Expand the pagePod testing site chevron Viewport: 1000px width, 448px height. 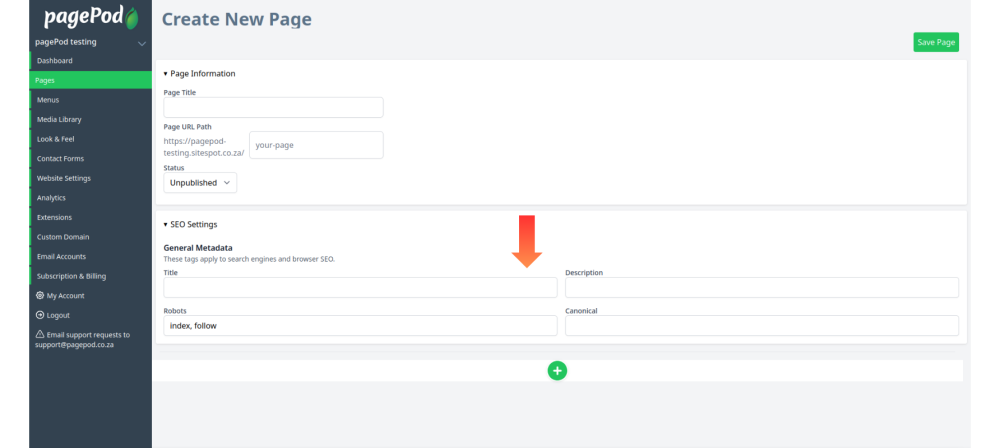[142, 43]
